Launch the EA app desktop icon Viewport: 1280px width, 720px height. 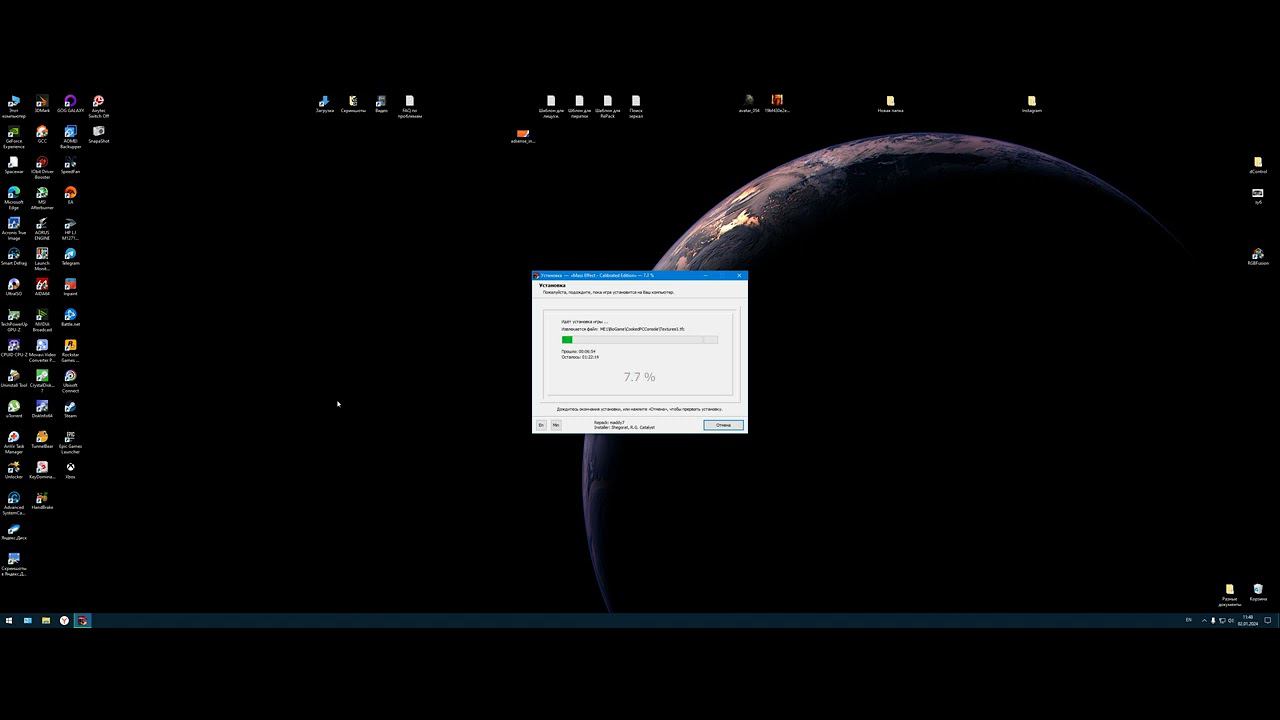pyautogui.click(x=70, y=196)
